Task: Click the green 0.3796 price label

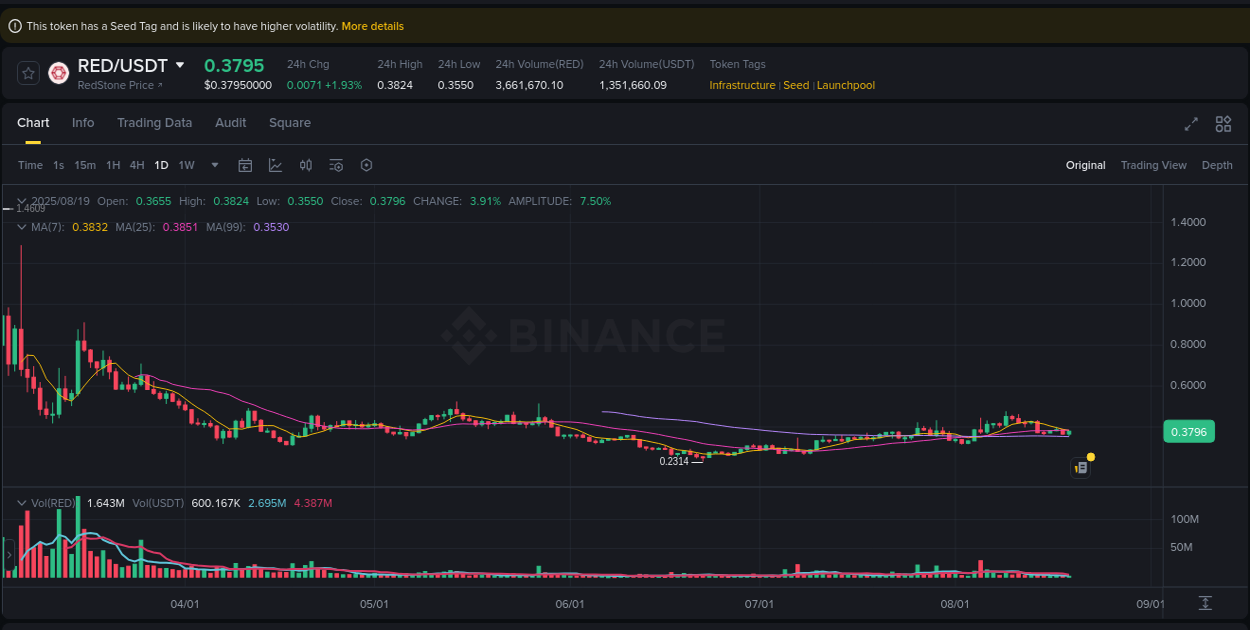Action: [1189, 431]
